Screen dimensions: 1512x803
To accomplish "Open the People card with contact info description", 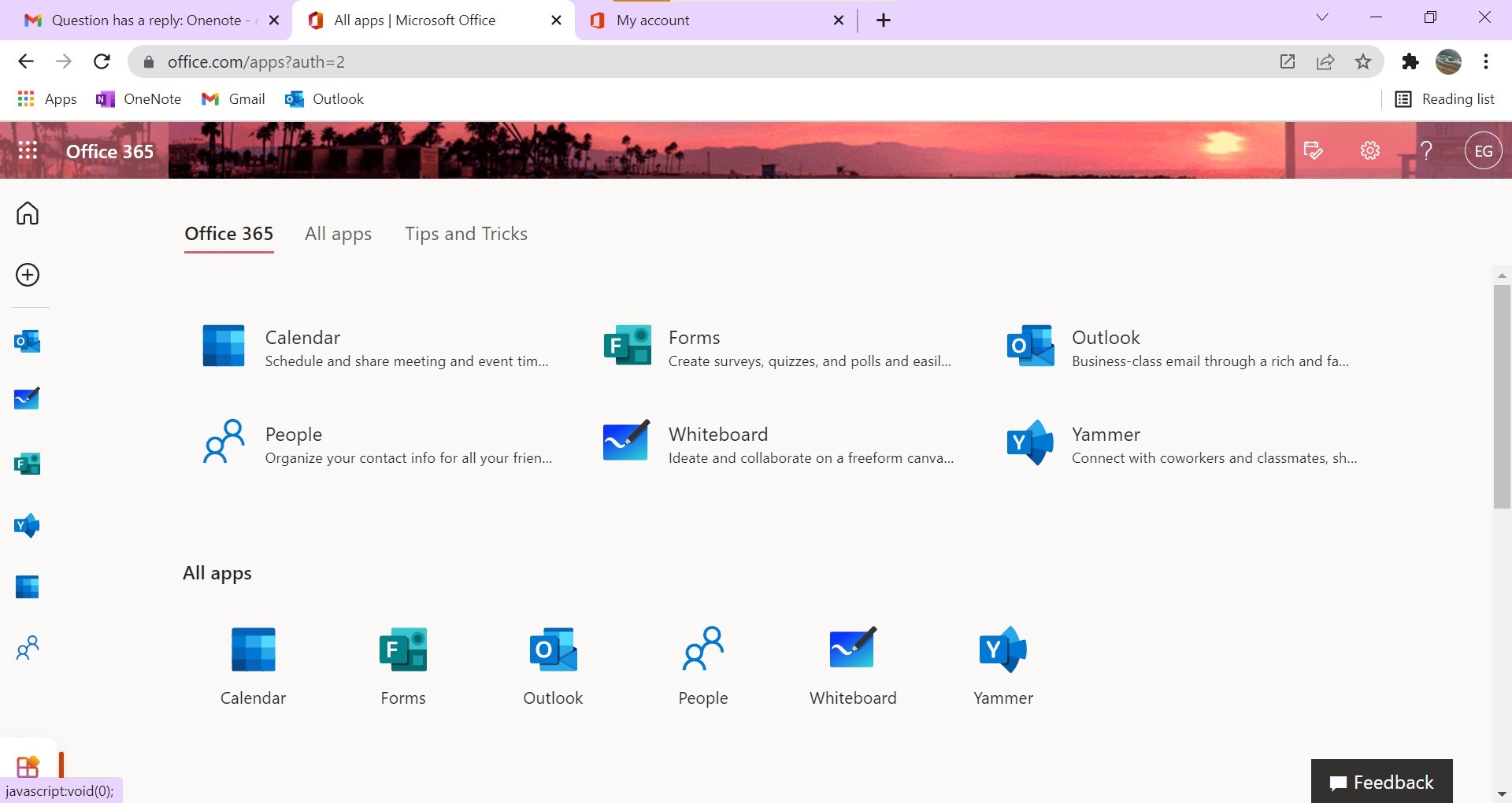I will pos(376,443).
